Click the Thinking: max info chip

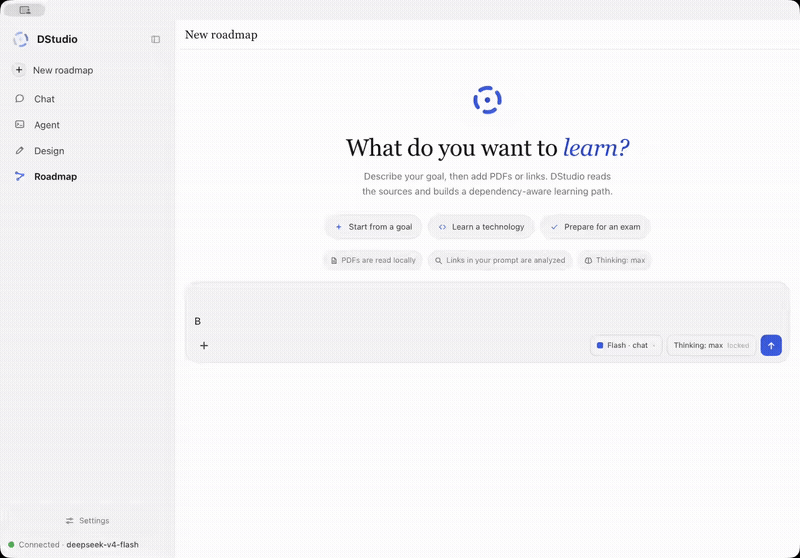pyautogui.click(x=614, y=260)
